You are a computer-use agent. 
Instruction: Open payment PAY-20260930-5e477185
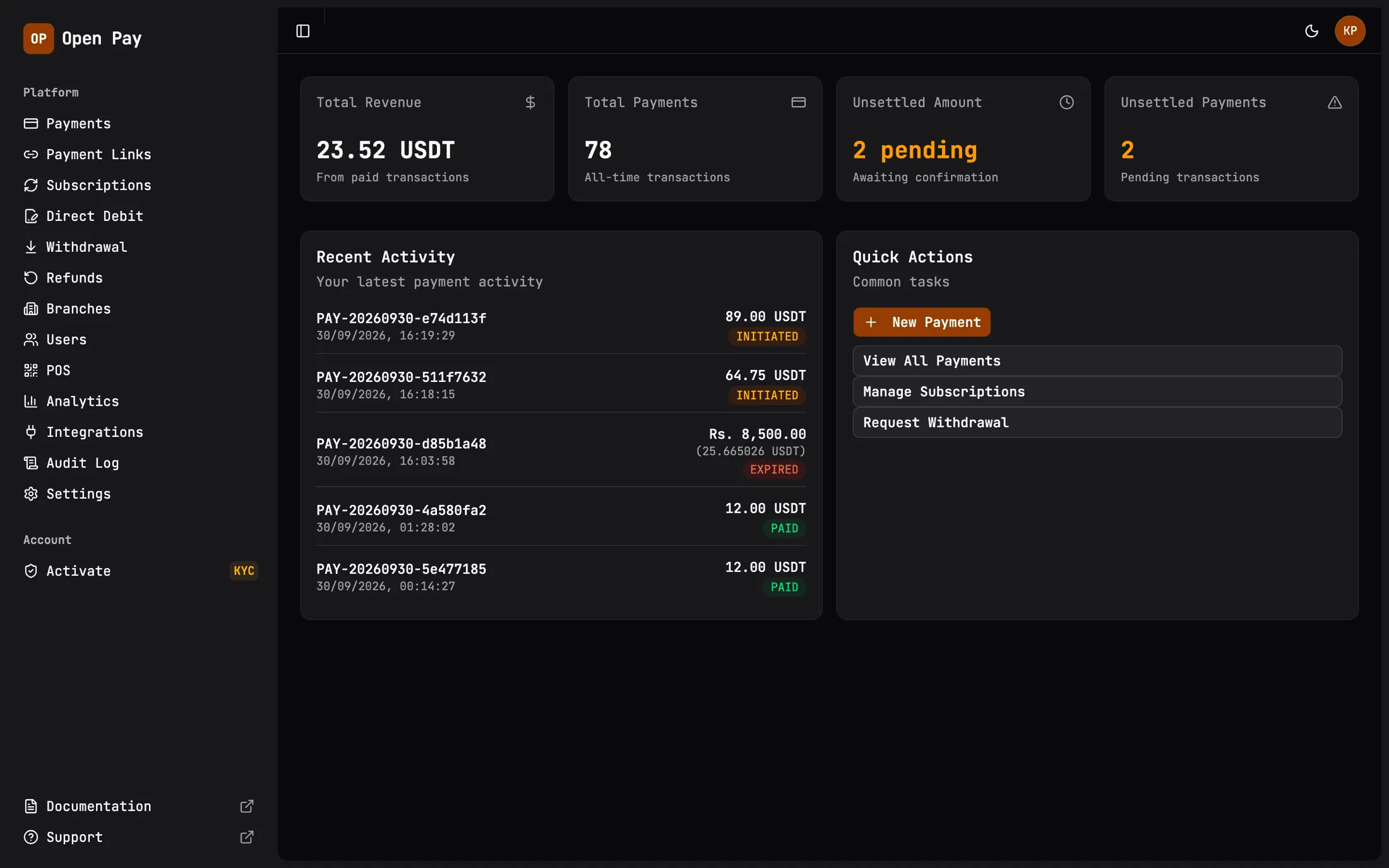click(x=561, y=576)
